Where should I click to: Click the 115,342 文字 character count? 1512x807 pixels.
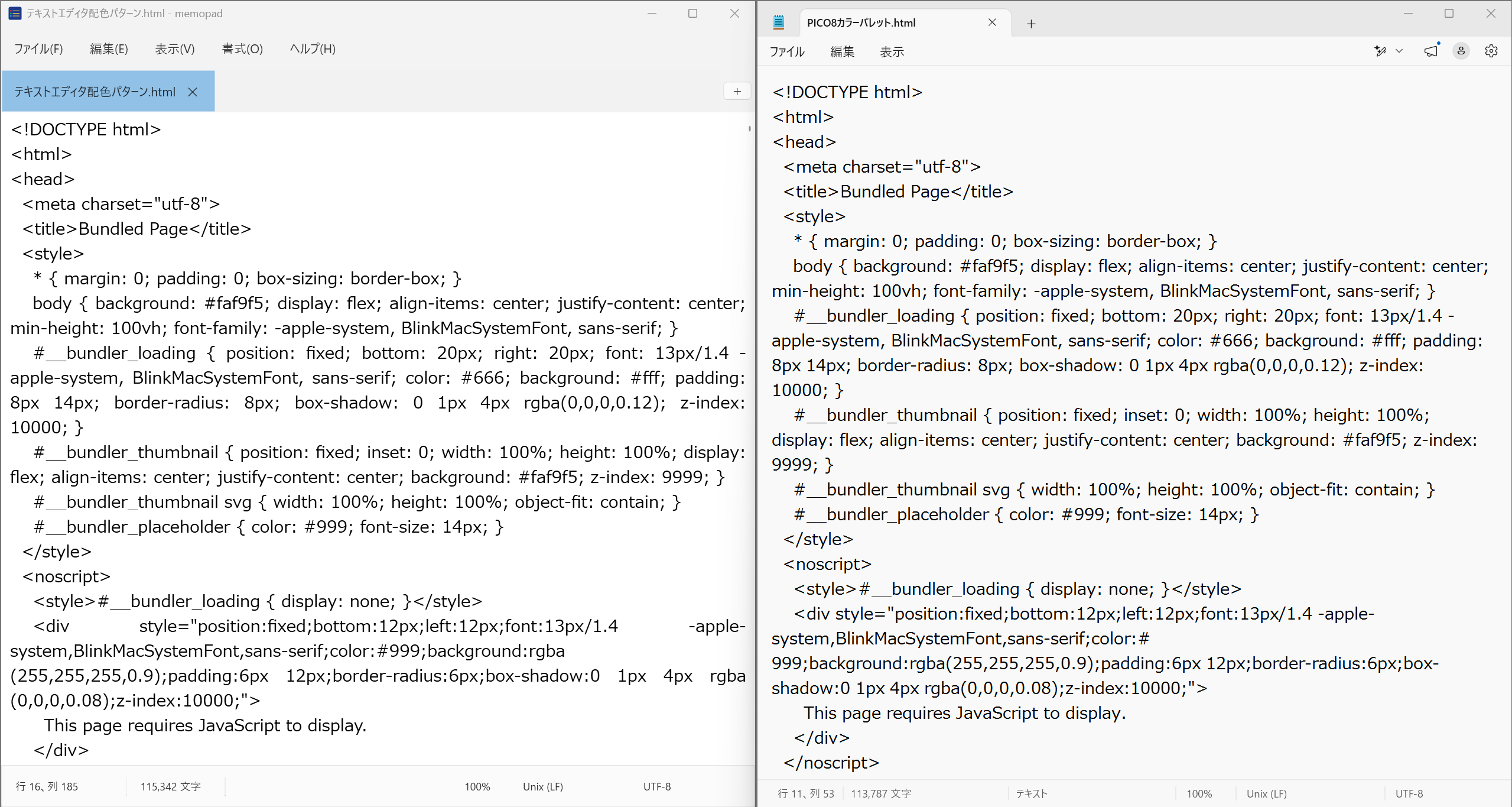170,786
